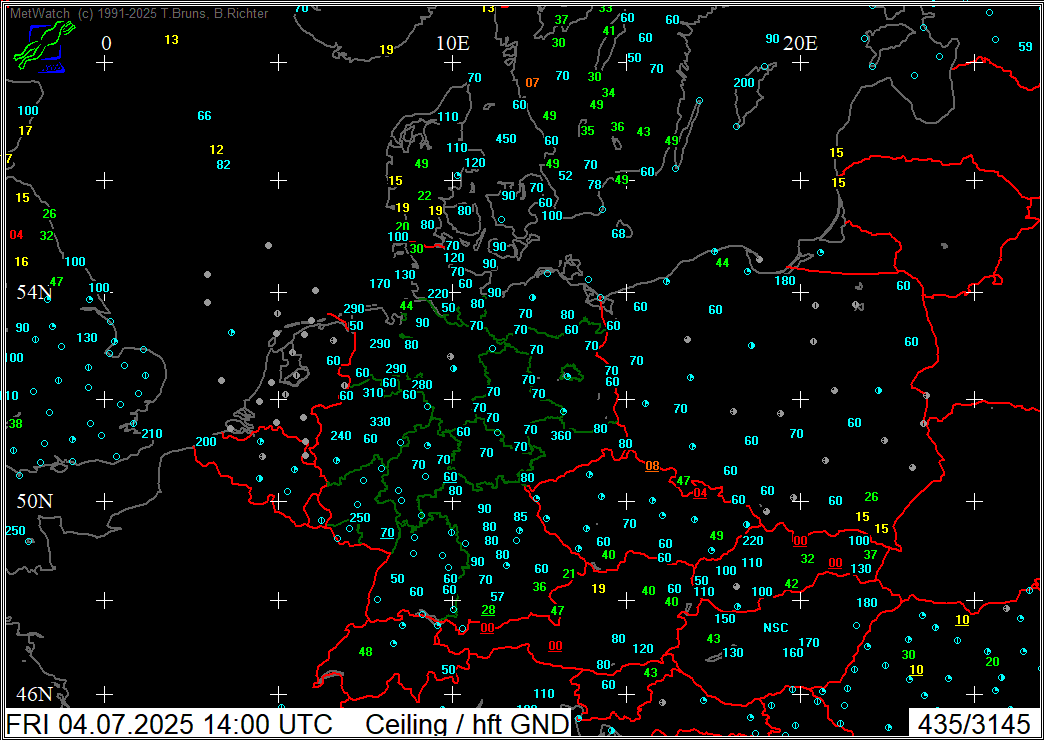Click the green MetWatch frog logo
1044x740 pixels.
(43, 47)
